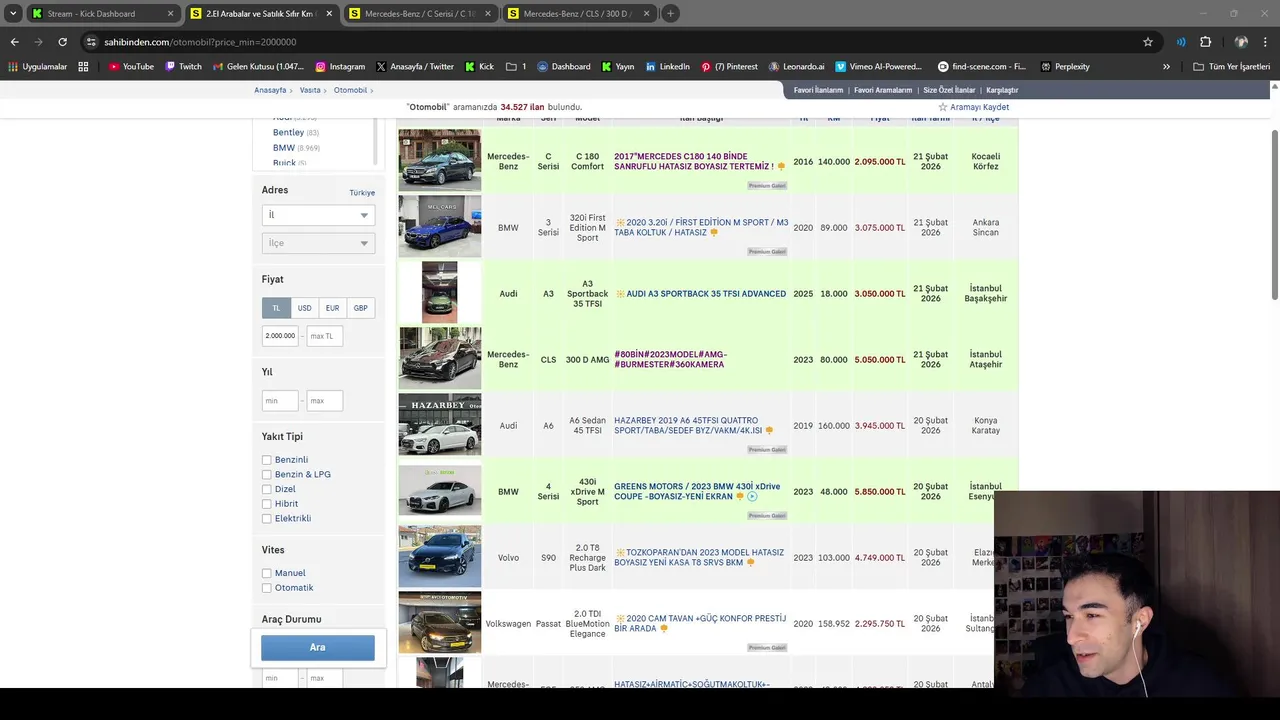Check the Benzin & LPG checkbox
Image resolution: width=1280 pixels, height=720 pixels.
267,475
